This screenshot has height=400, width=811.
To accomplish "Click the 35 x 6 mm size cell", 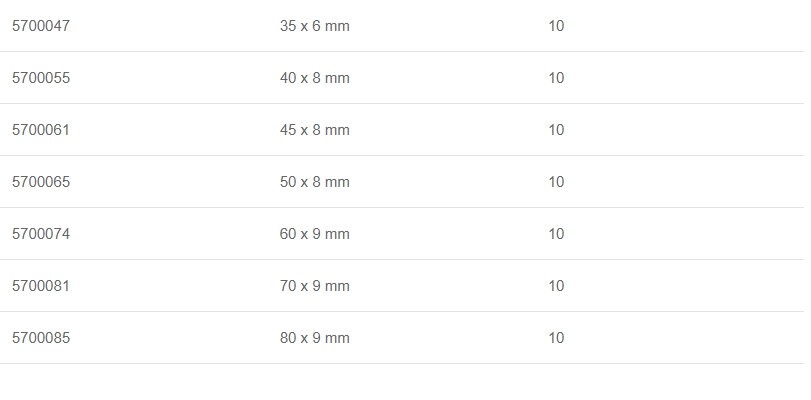I will point(314,26).
